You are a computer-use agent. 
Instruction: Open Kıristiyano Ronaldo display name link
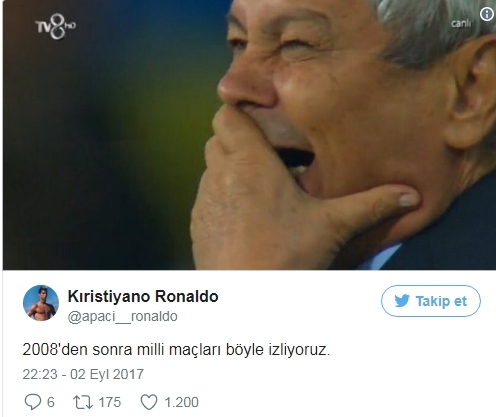(143, 296)
